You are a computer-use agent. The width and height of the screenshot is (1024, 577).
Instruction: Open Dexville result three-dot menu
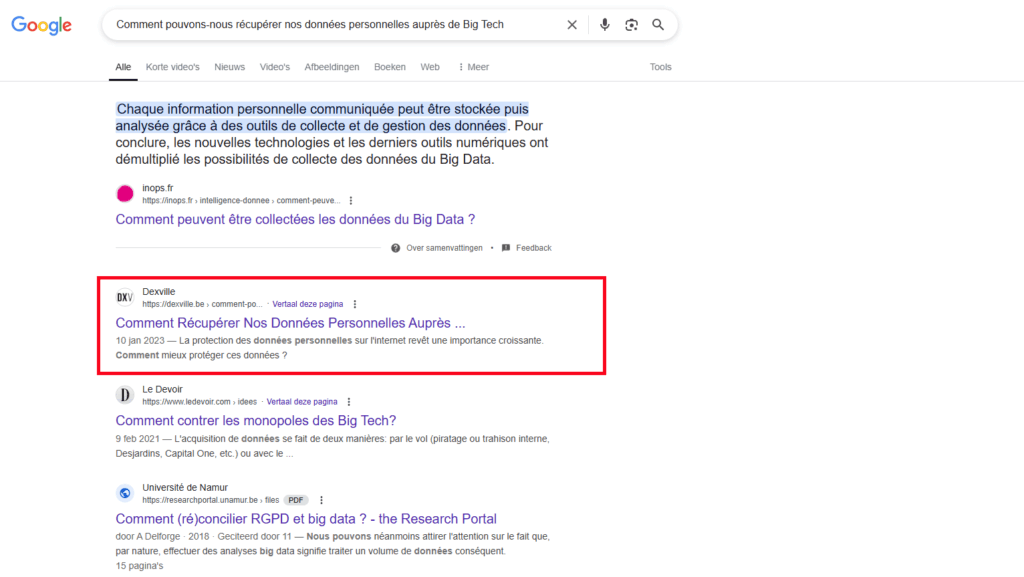click(x=355, y=304)
